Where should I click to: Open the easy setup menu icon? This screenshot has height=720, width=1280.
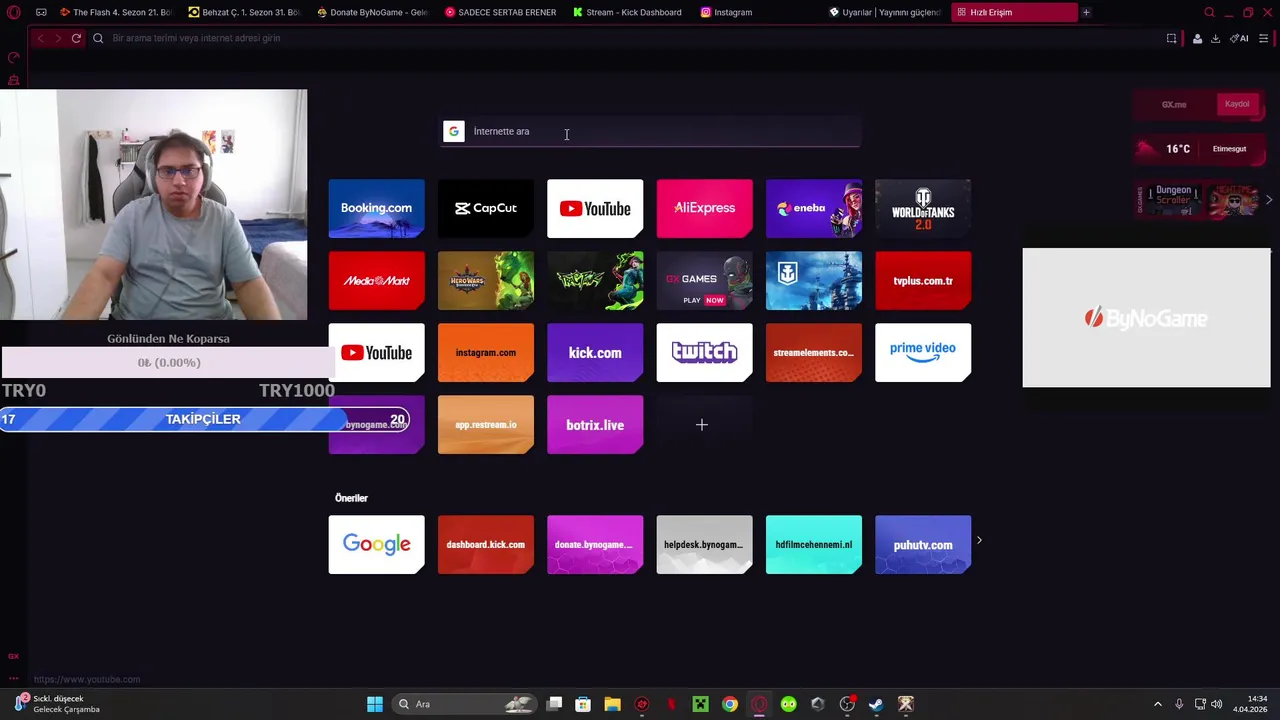(1263, 38)
